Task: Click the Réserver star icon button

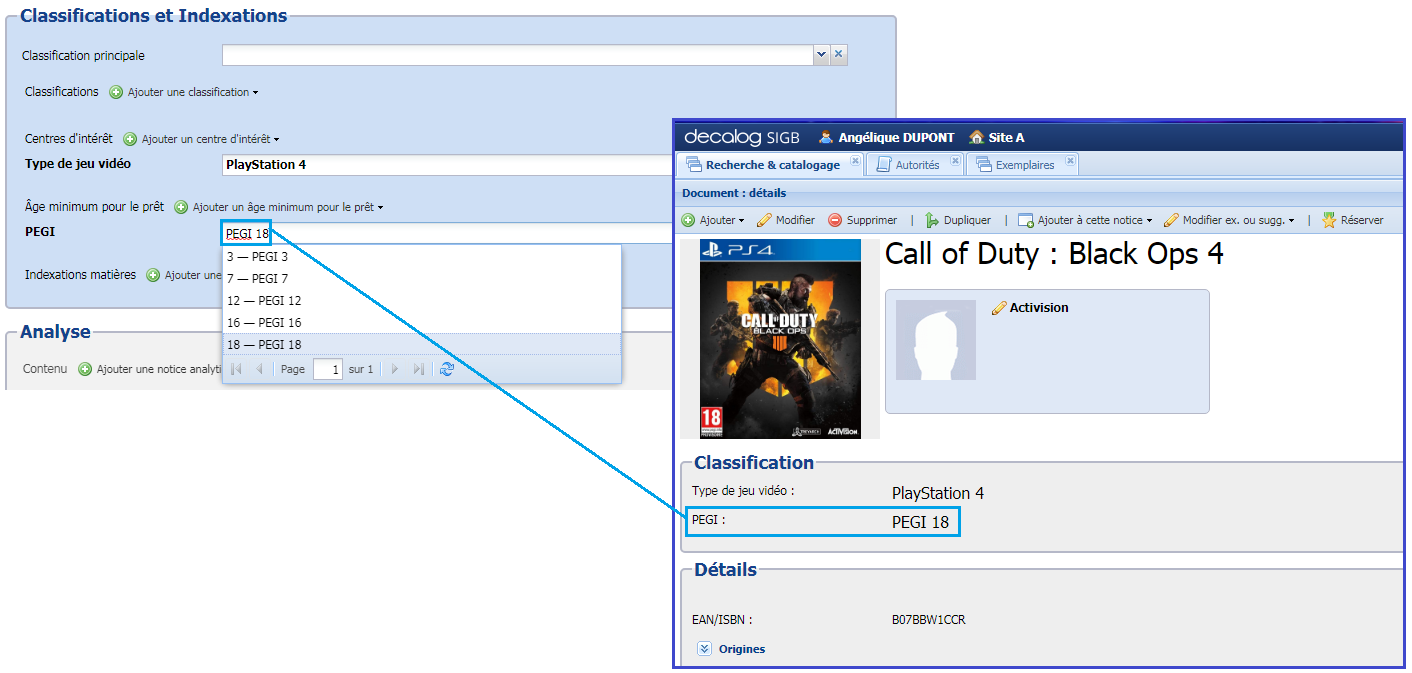Action: pos(1353,220)
